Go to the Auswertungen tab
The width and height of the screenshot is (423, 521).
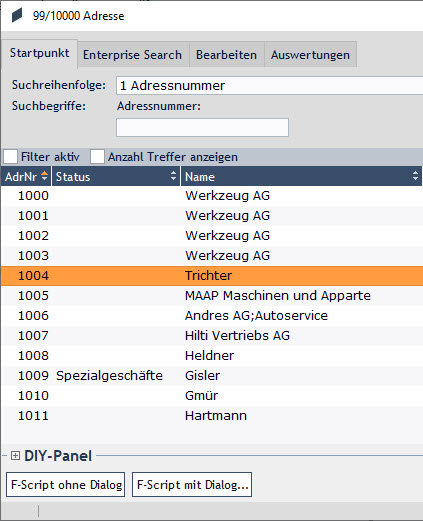click(x=310, y=55)
